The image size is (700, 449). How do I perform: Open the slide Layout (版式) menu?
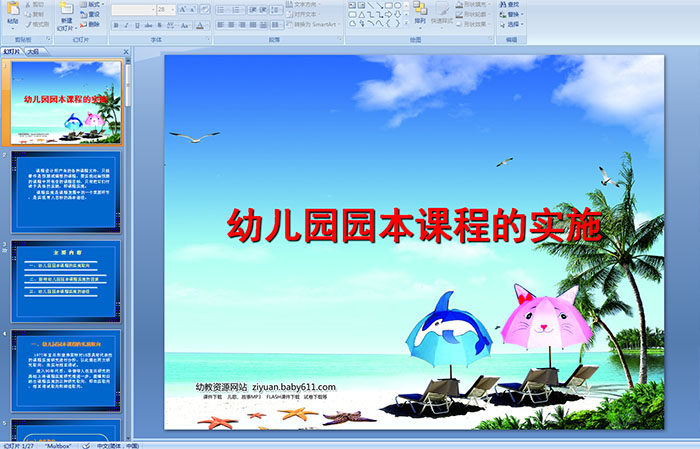coord(92,4)
